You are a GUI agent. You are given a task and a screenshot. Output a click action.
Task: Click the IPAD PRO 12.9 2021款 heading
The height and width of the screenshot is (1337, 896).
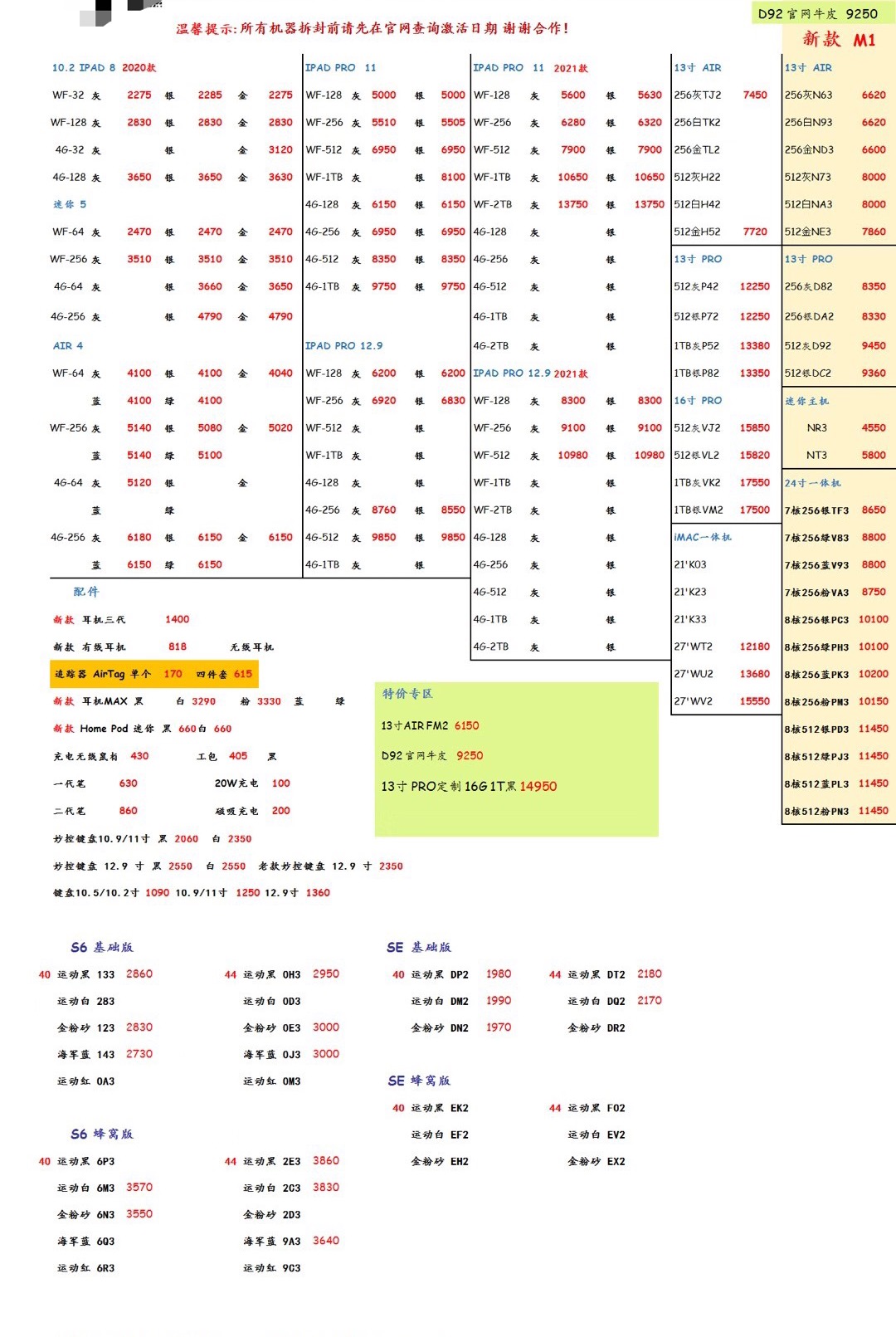coord(530,373)
